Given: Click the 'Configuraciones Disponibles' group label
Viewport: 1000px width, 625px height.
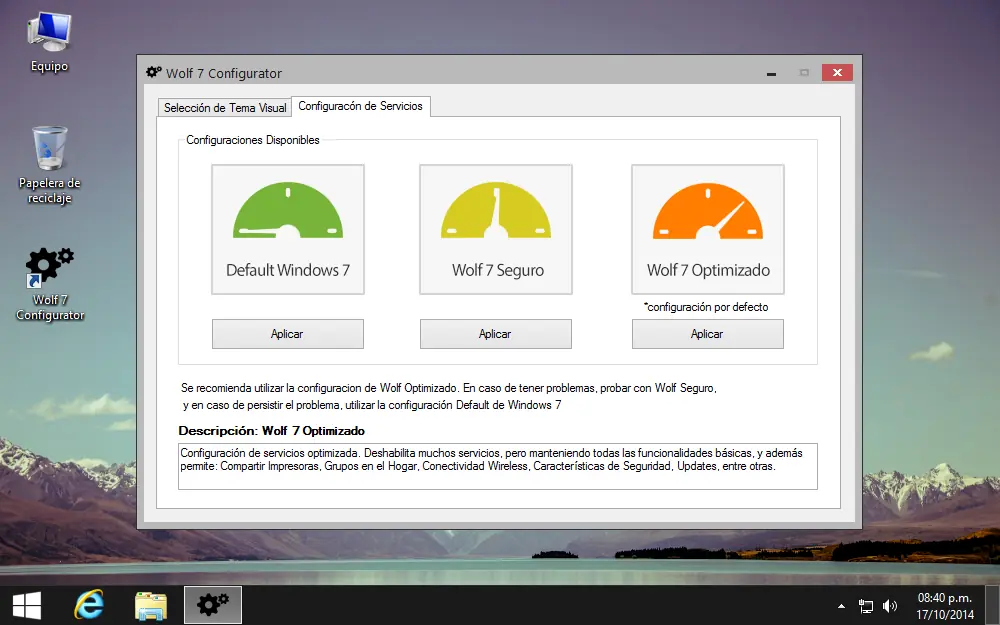Looking at the screenshot, I should tap(253, 140).
